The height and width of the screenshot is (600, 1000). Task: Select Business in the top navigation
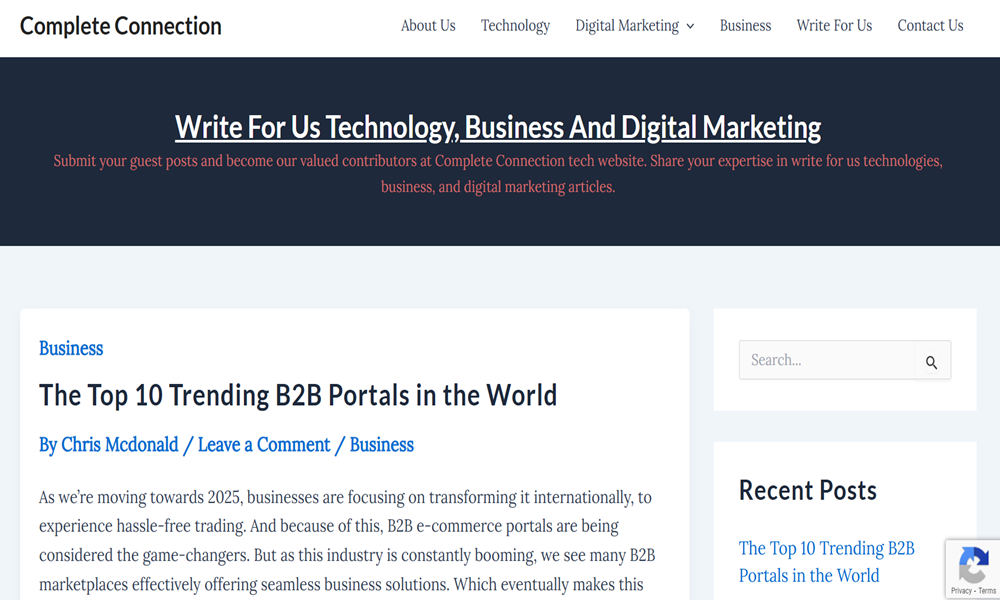tap(745, 26)
